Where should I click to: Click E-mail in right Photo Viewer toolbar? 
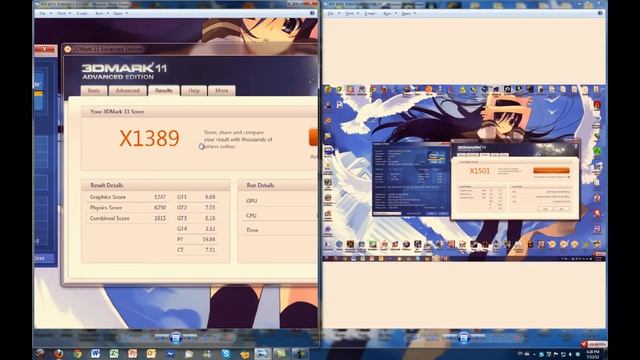[370, 13]
